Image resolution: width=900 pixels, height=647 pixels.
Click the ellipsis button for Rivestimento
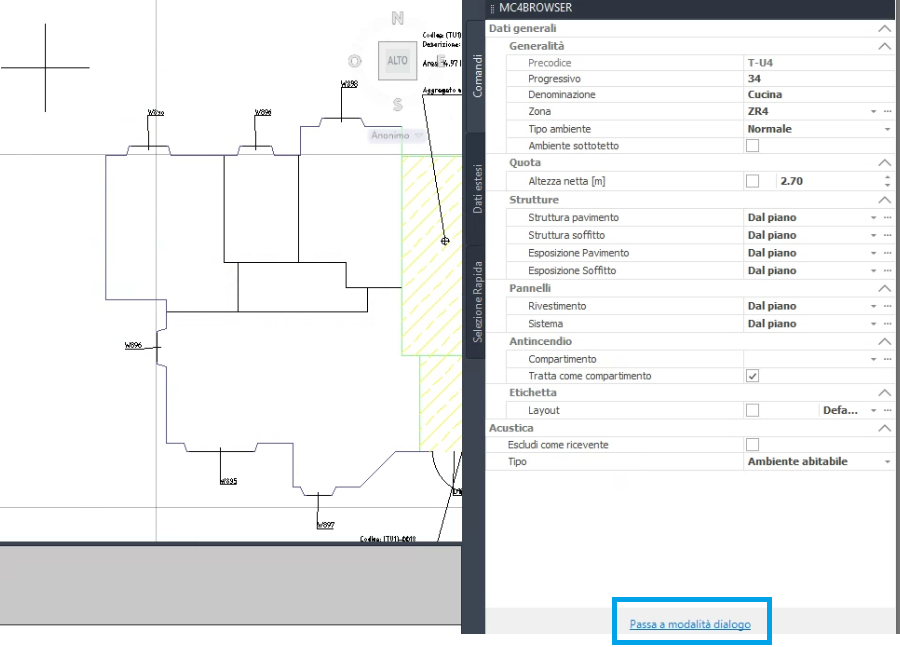[x=887, y=307]
